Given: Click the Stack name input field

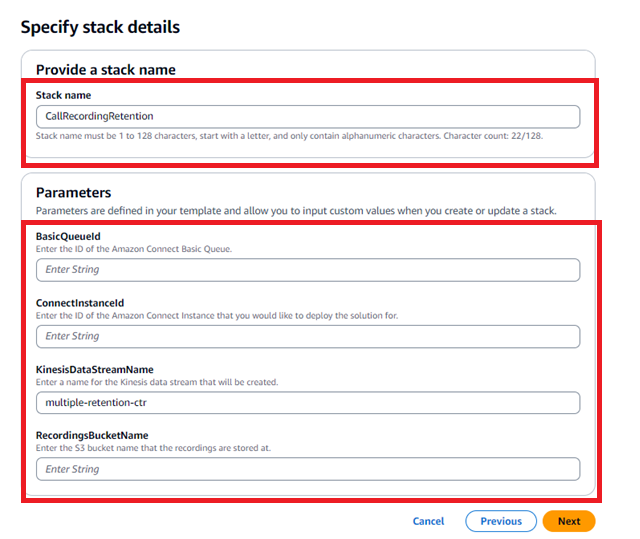Looking at the screenshot, I should [306, 116].
